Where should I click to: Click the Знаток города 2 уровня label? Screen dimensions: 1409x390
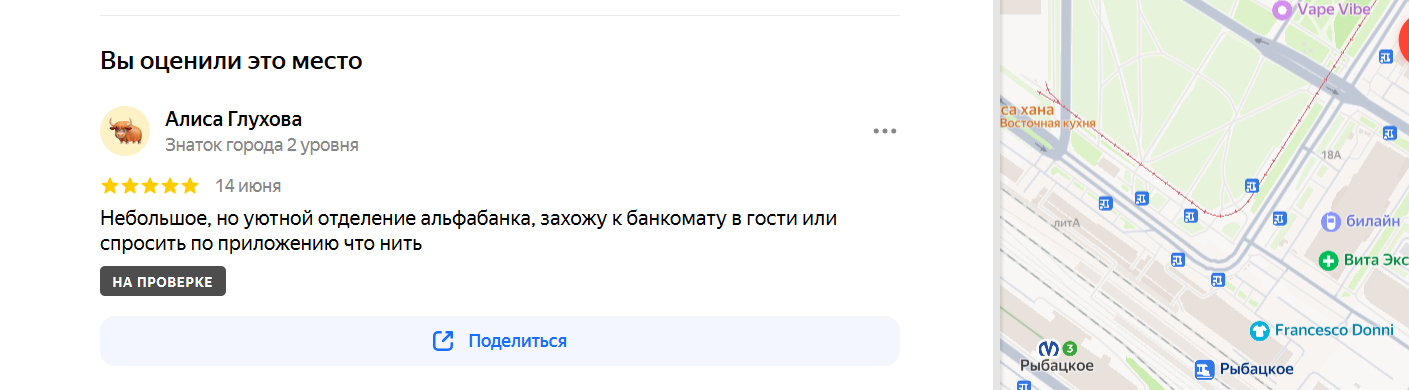[262, 146]
